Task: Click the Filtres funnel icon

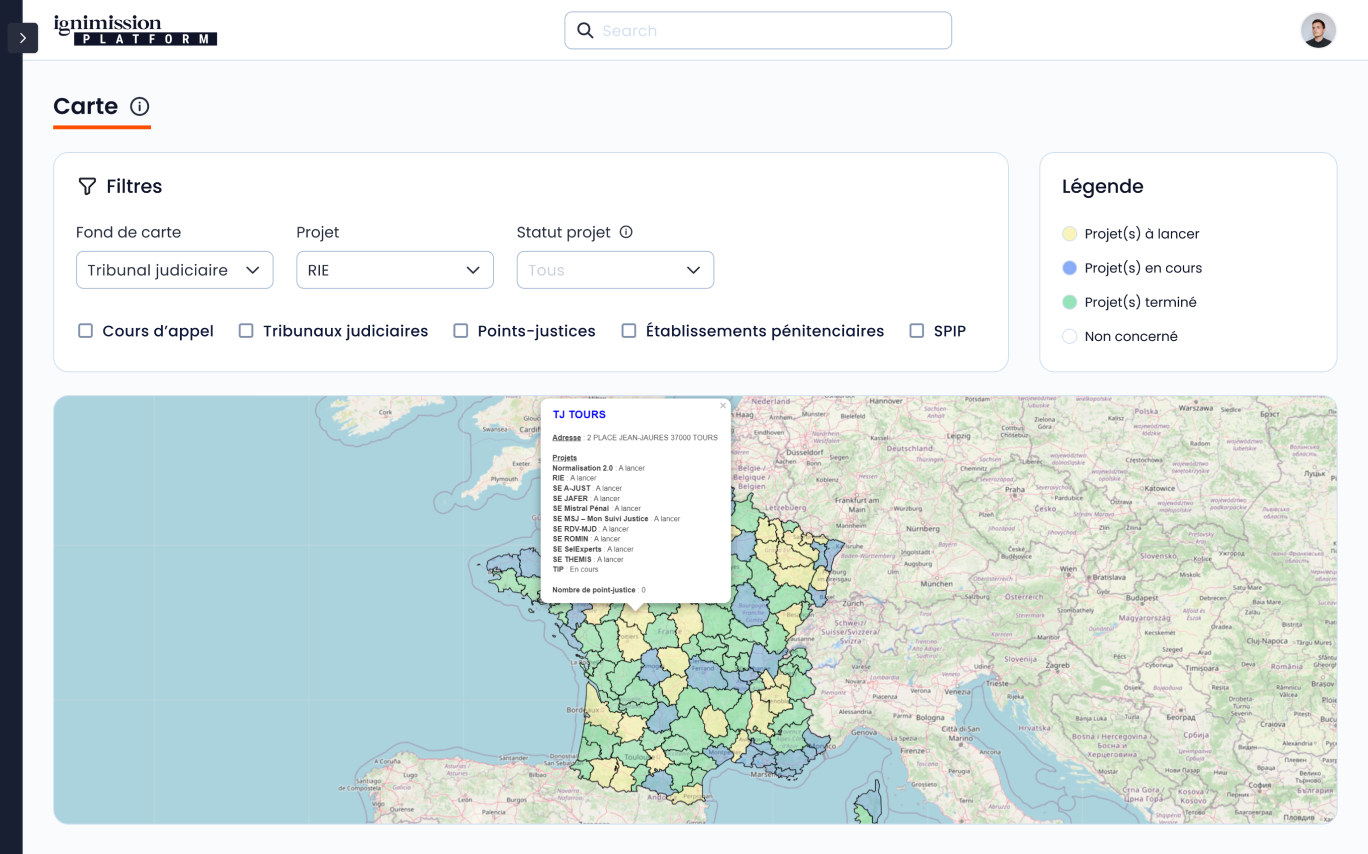Action: 87,187
